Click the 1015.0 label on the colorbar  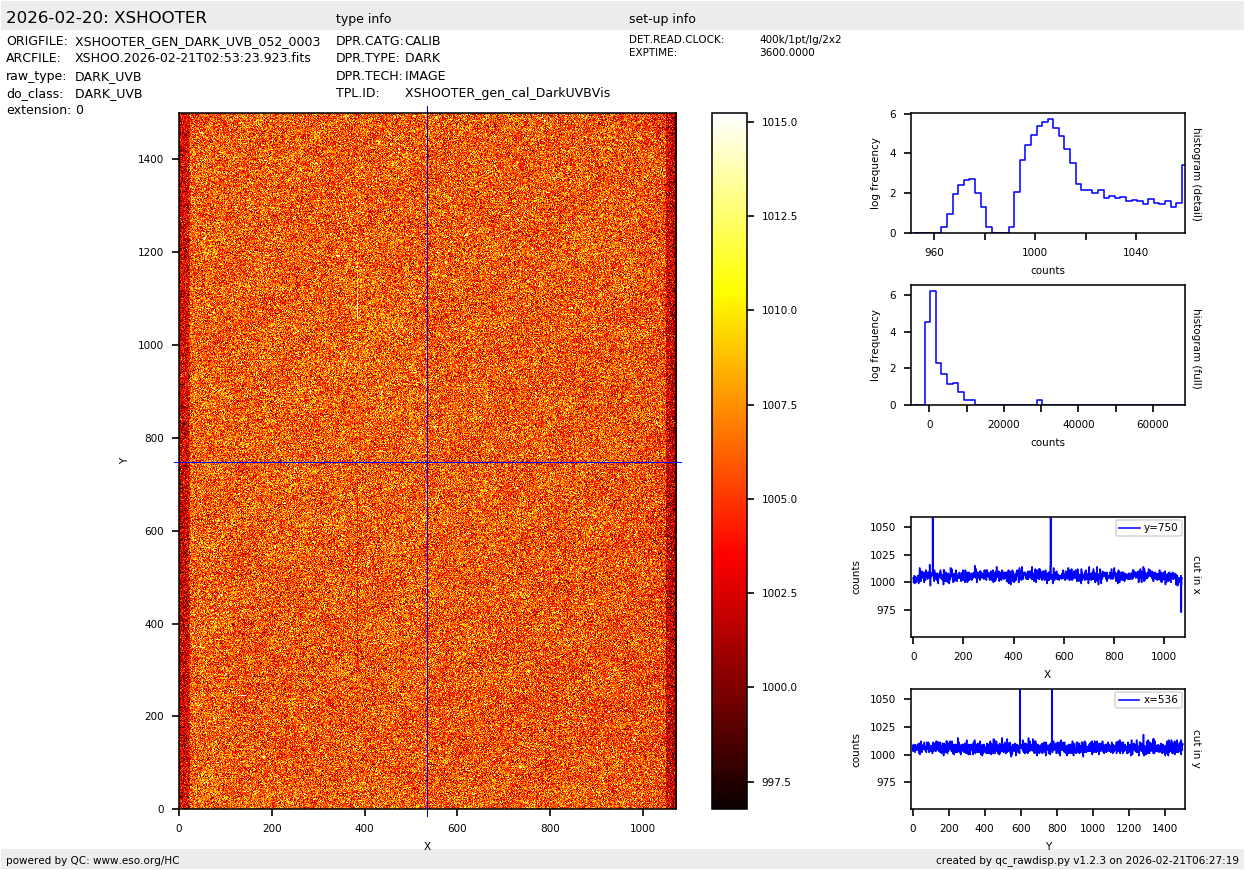click(779, 122)
